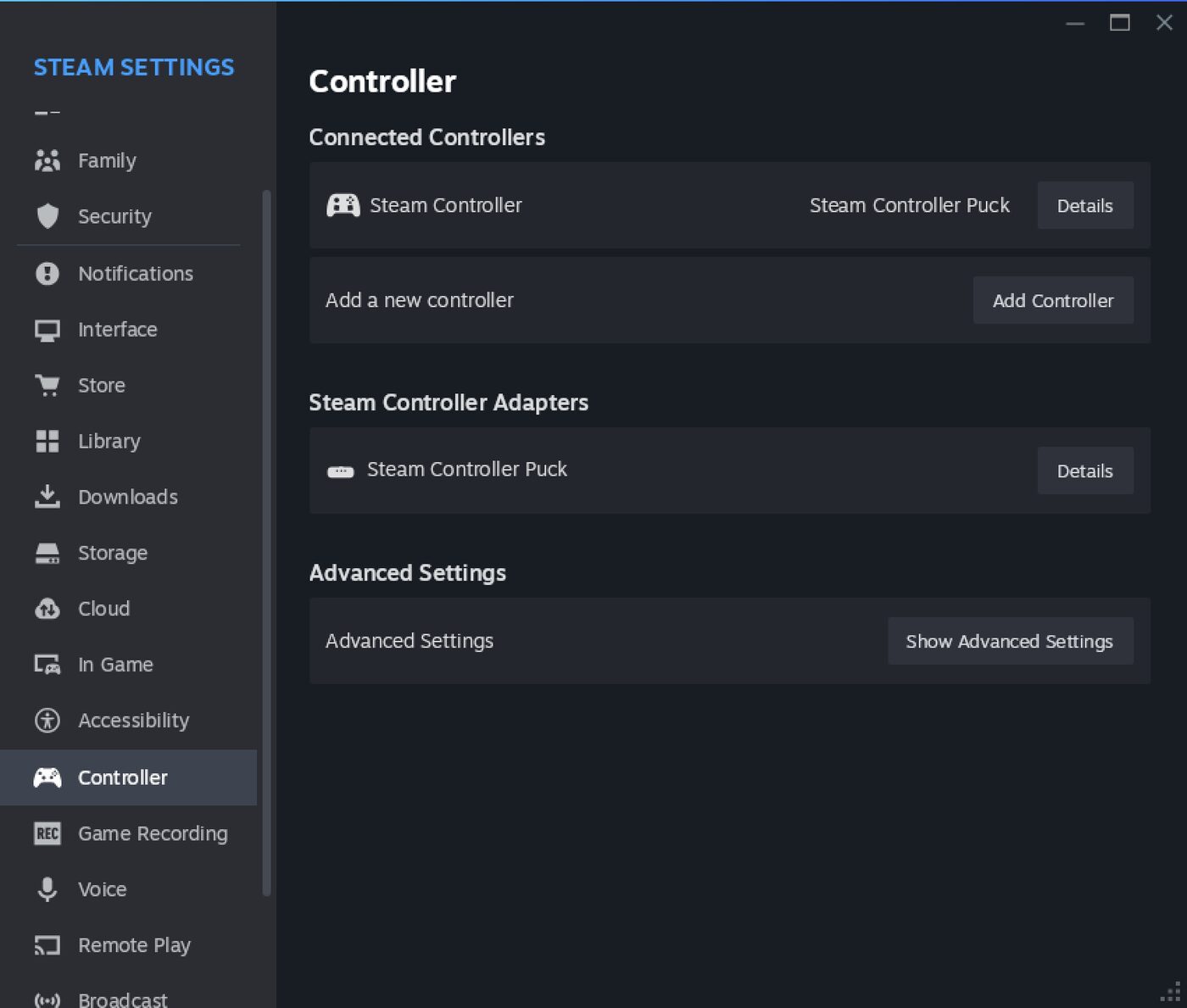Click the Store shopping cart icon
Screen dimensions: 1187x1008
(x=47, y=386)
